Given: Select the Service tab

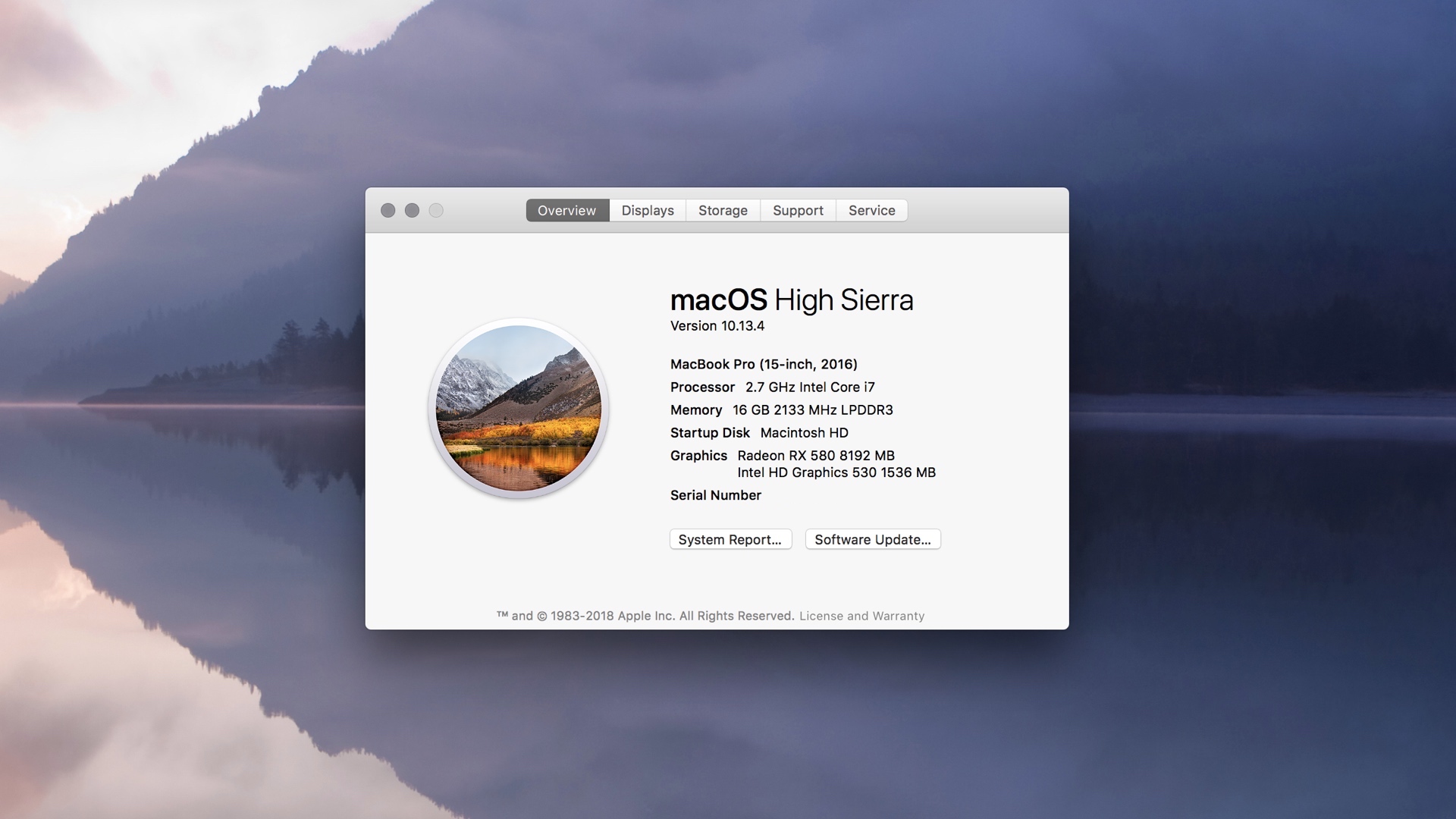Looking at the screenshot, I should 872,210.
